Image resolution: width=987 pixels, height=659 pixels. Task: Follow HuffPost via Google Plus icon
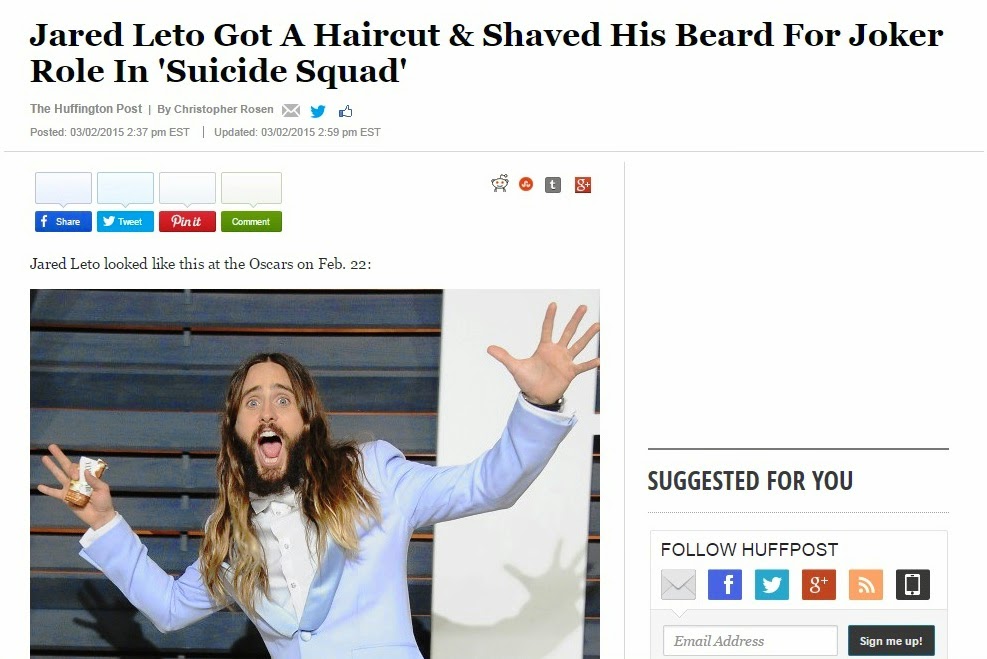[819, 585]
